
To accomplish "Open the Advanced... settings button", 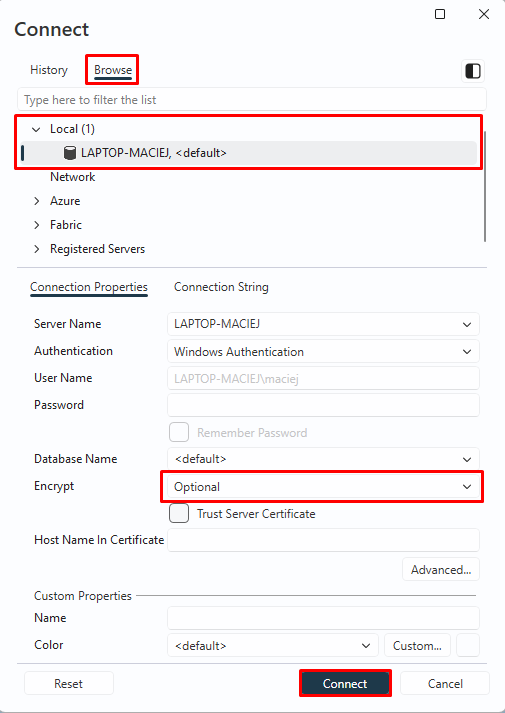I will pyautogui.click(x=441, y=569).
